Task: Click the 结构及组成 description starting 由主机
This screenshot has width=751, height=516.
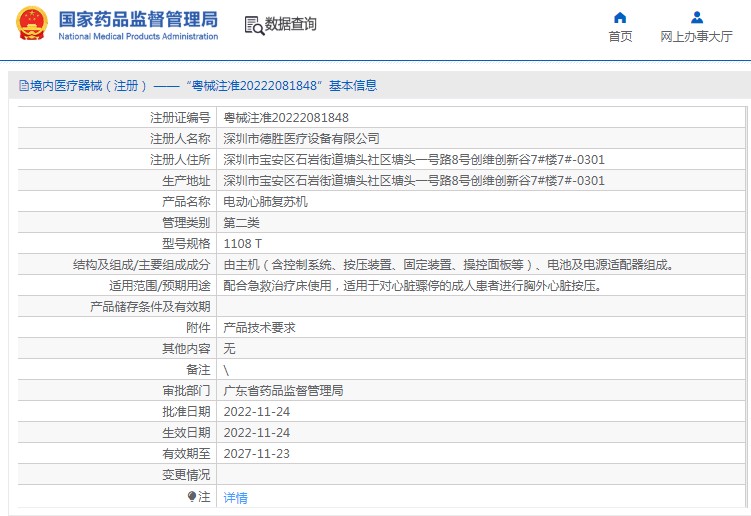Action: (448, 265)
